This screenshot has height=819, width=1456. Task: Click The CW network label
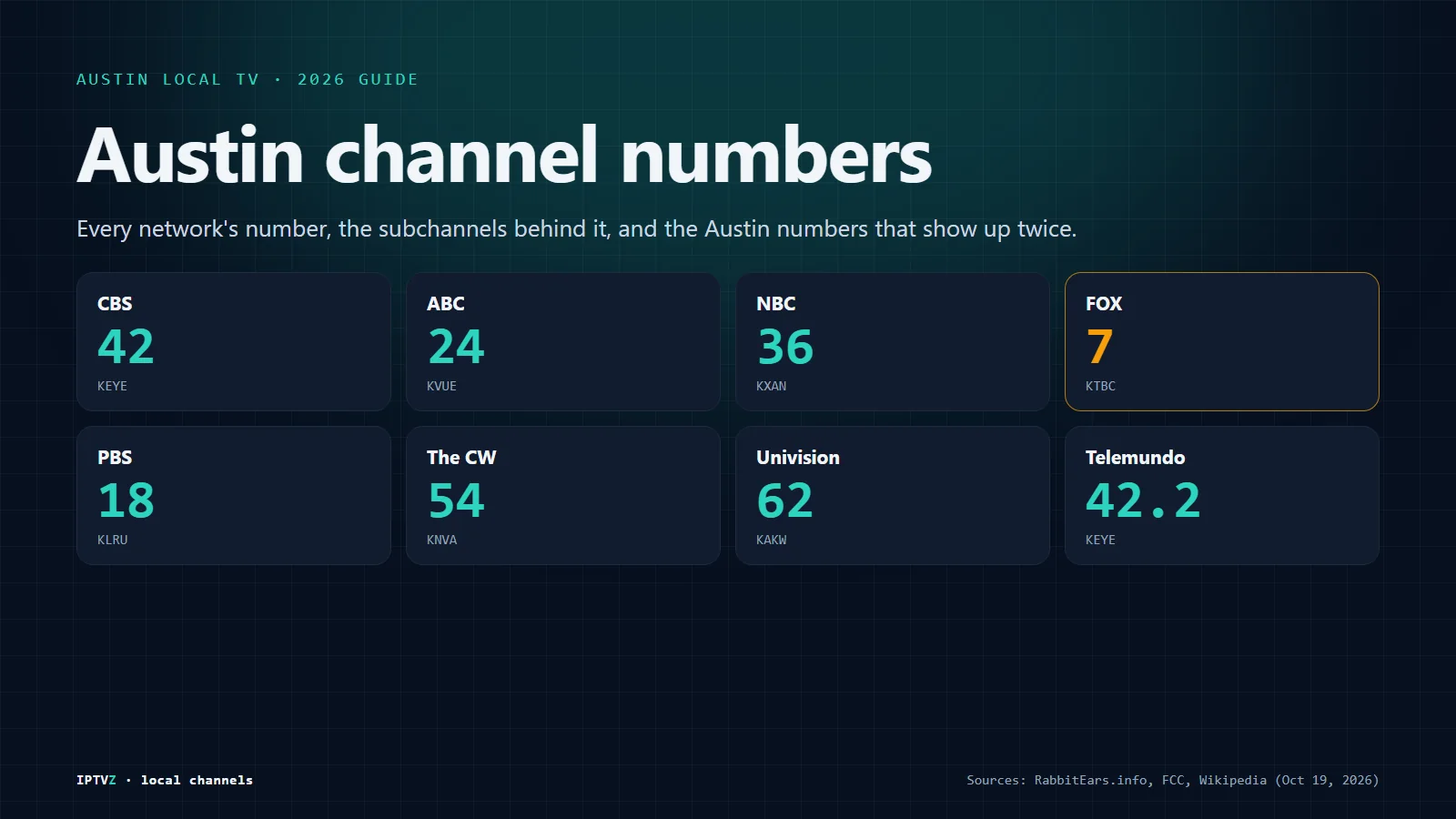click(x=461, y=458)
